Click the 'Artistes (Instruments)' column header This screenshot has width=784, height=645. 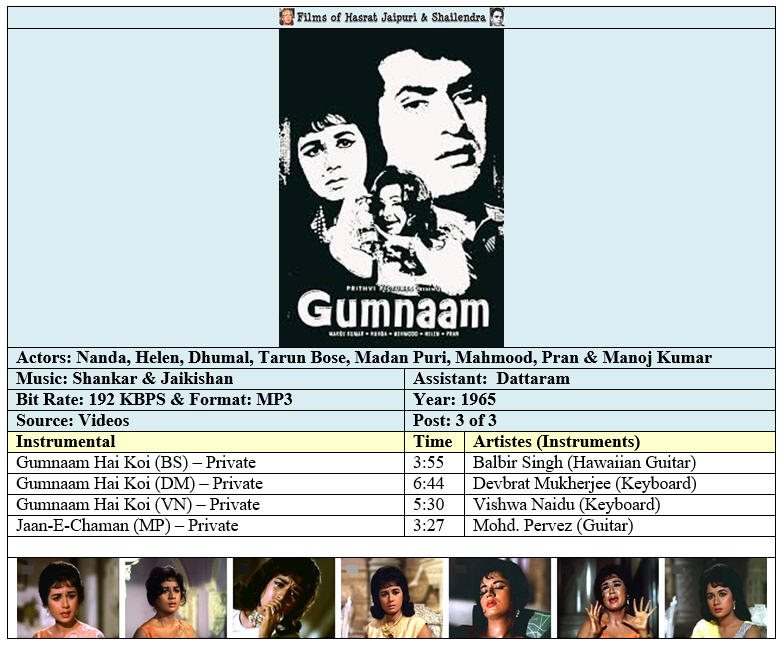620,442
